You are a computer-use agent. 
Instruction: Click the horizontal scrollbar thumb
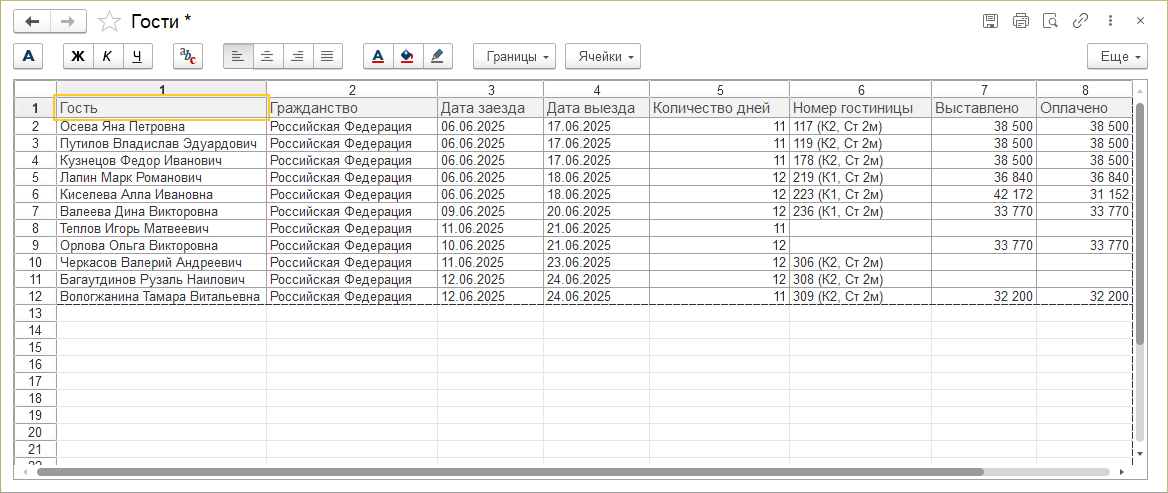coord(510,471)
